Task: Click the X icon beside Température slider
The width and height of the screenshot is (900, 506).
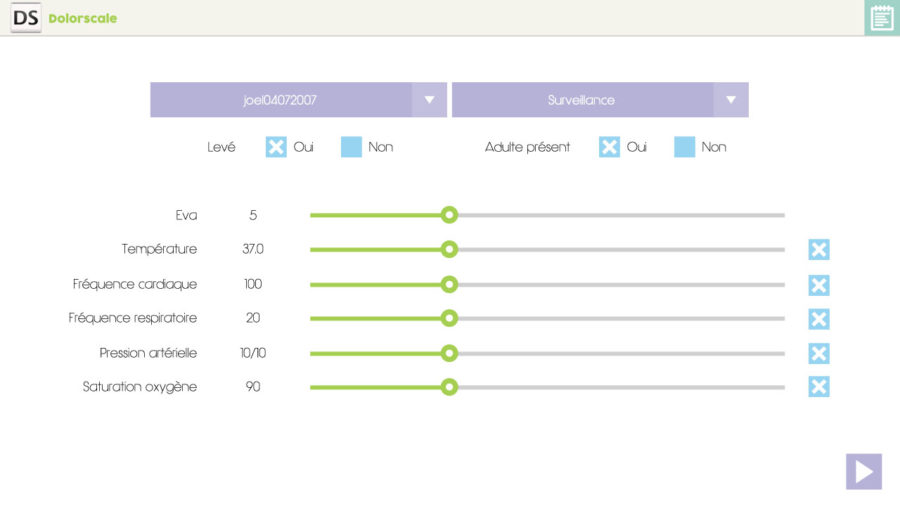Action: 819,250
